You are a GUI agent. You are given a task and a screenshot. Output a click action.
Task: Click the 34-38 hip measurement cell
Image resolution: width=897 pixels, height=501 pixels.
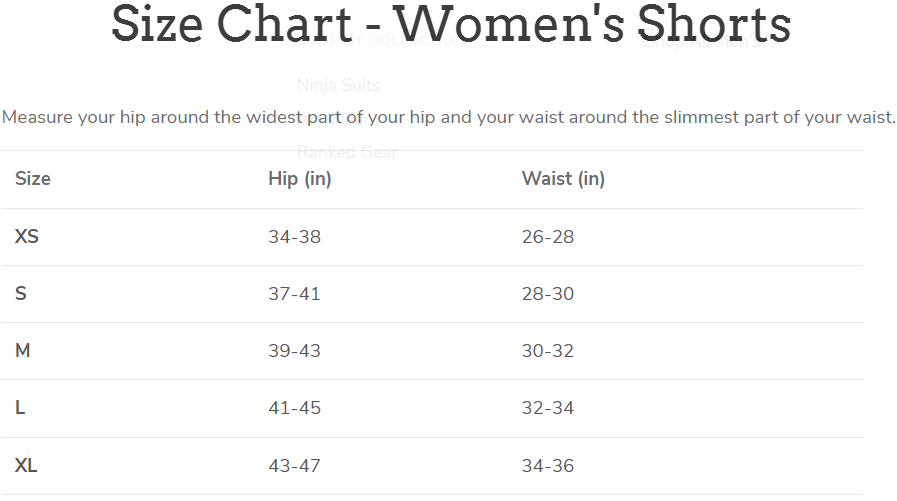click(x=294, y=237)
